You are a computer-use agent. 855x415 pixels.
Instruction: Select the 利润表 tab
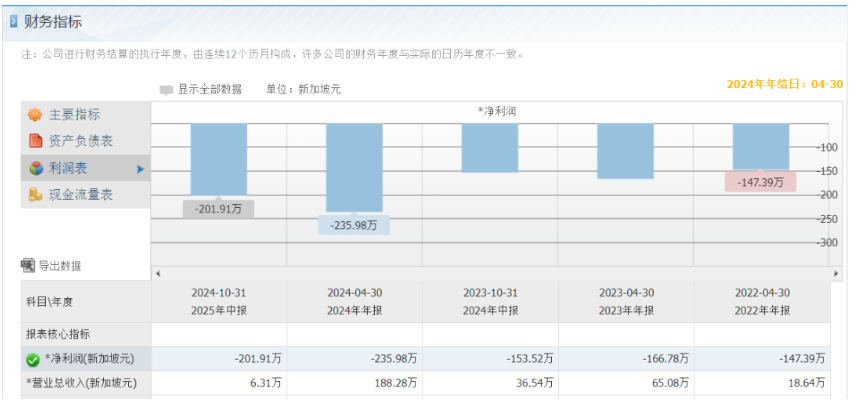tap(86, 168)
